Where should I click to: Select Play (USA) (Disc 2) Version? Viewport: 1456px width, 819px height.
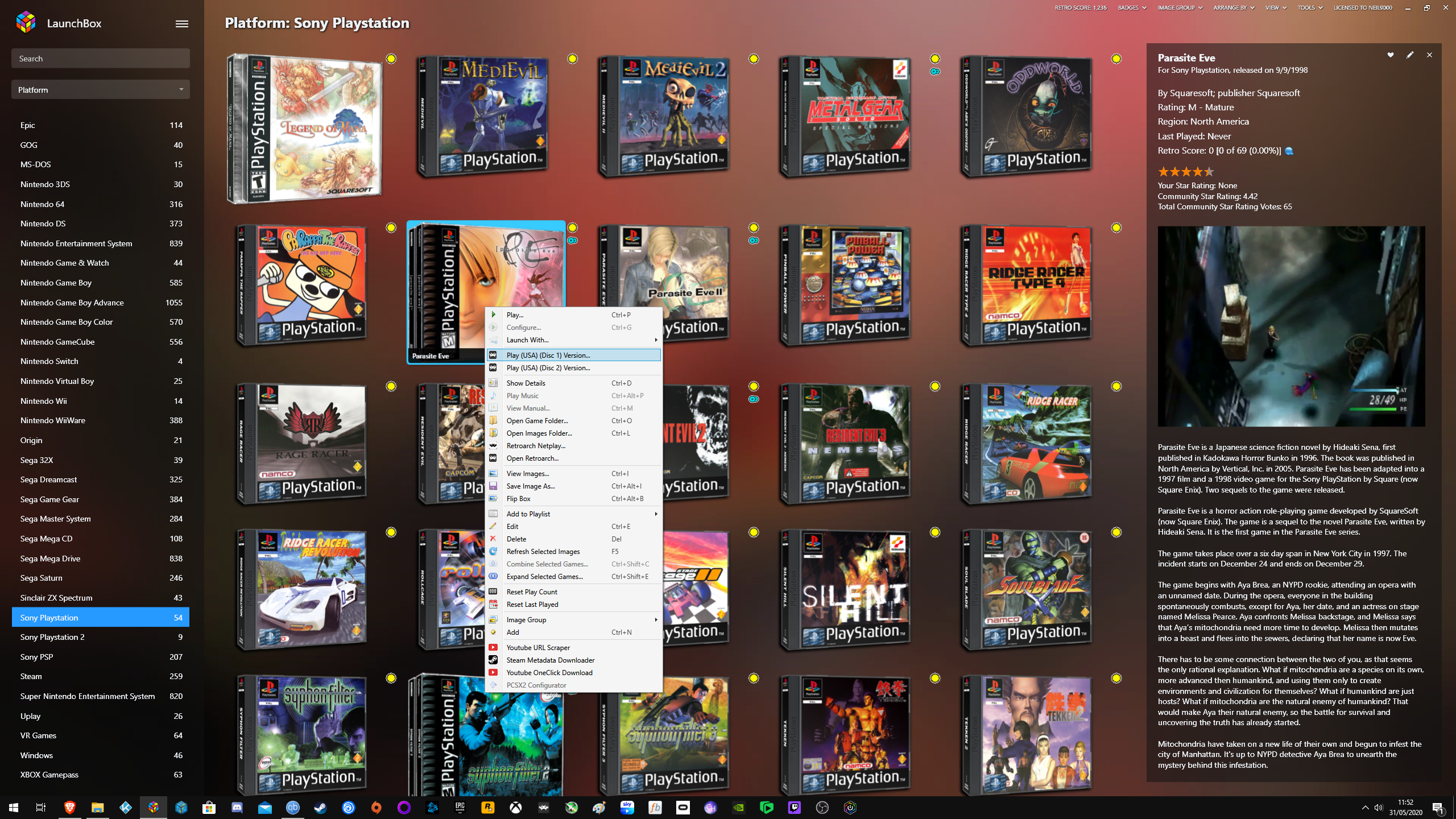pos(548,368)
